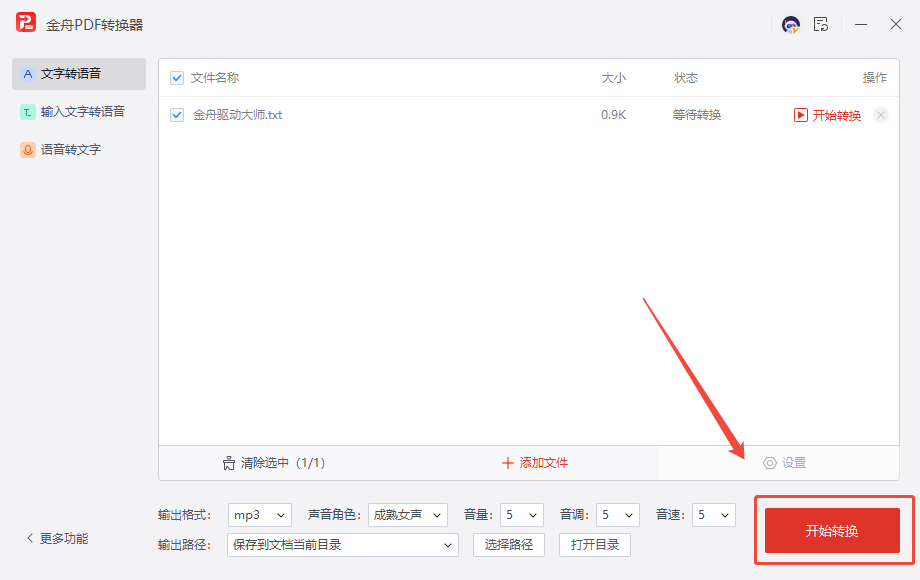
Task: Click 添加文件 label
Action: (543, 463)
